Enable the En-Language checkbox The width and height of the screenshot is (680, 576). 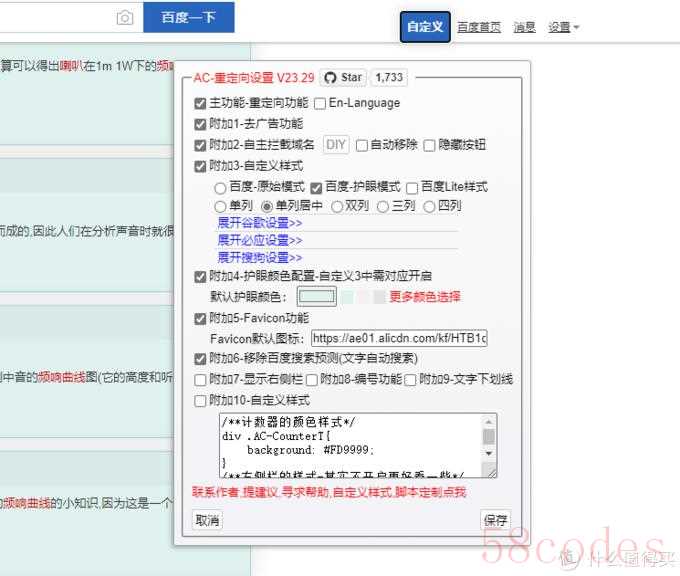click(x=320, y=104)
